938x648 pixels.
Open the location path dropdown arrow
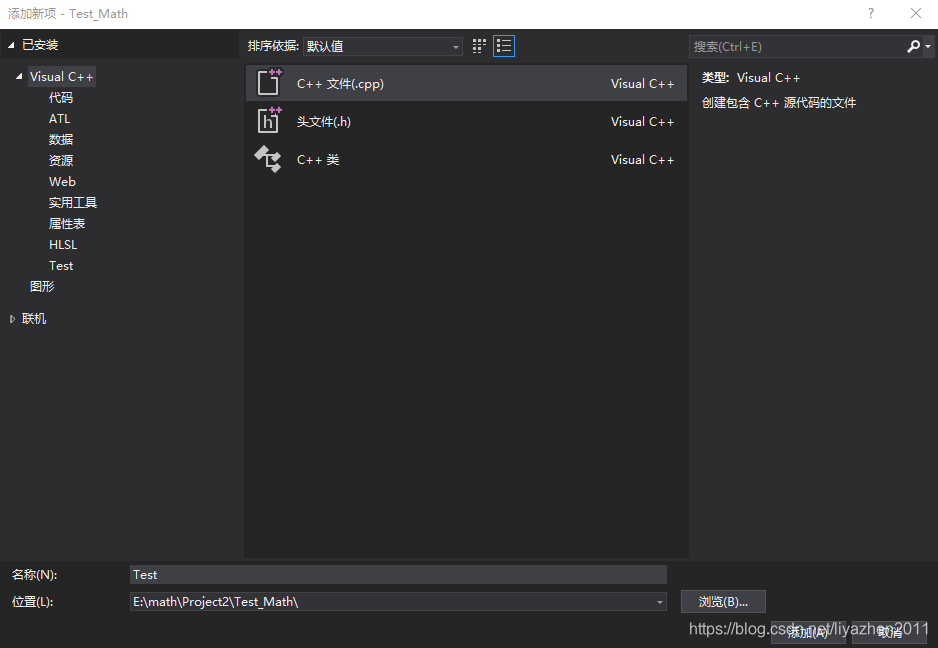(x=660, y=602)
